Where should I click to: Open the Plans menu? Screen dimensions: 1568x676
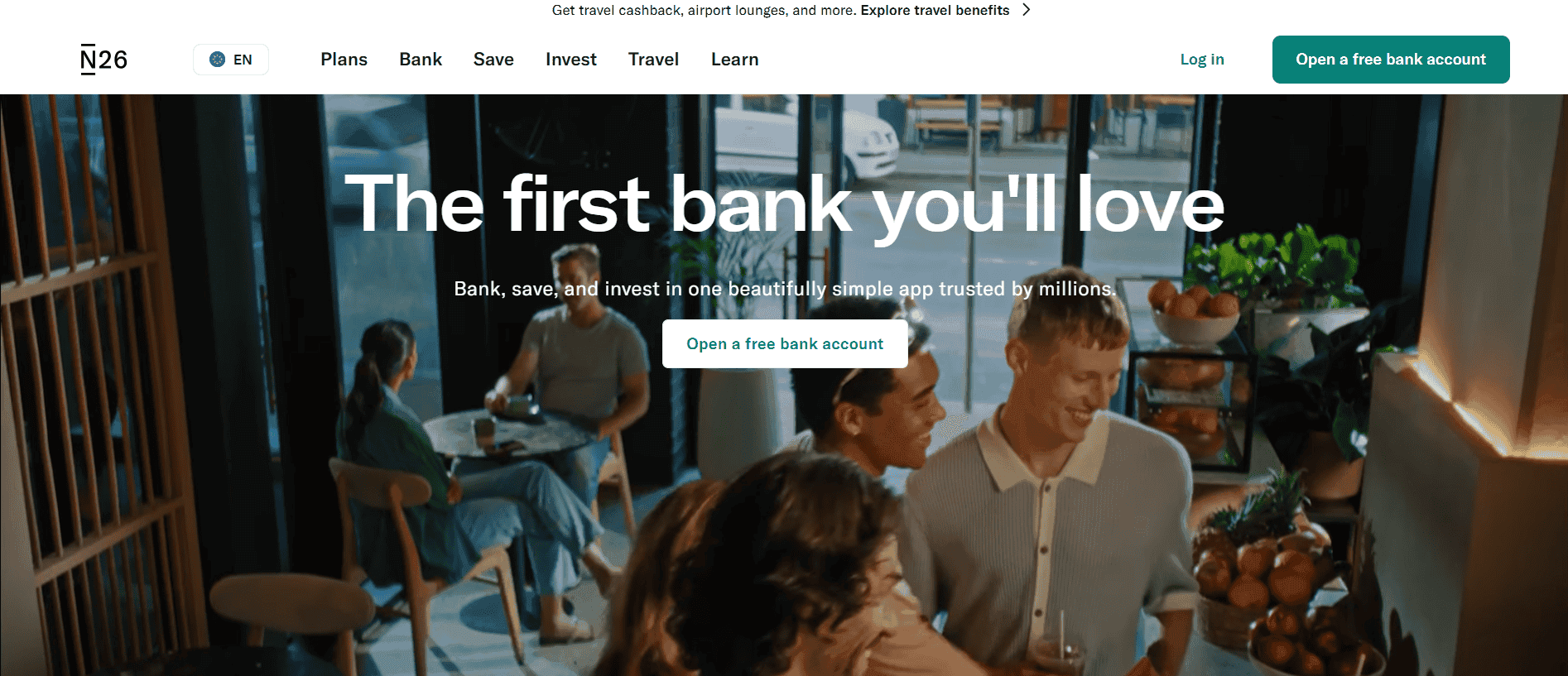[x=344, y=60]
